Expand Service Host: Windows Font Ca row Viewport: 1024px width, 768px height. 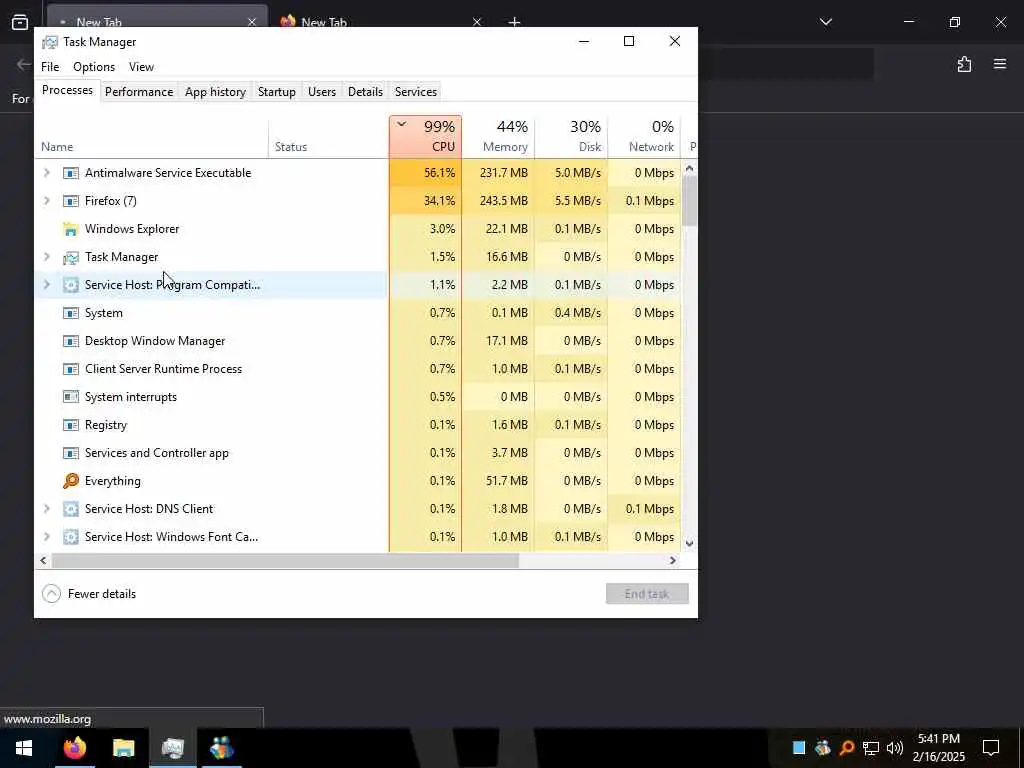tap(46, 537)
